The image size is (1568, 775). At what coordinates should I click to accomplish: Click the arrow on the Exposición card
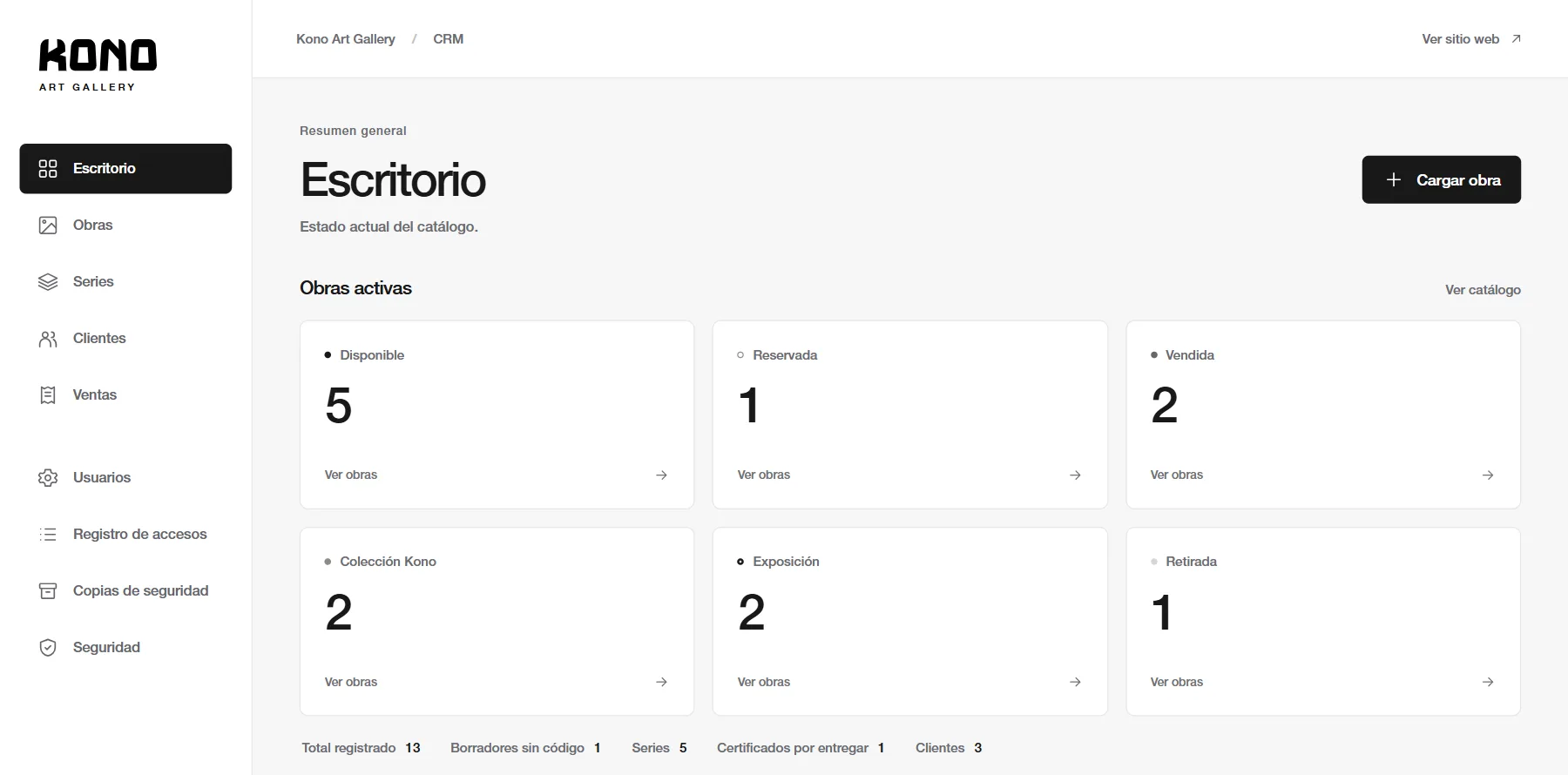(x=1075, y=683)
